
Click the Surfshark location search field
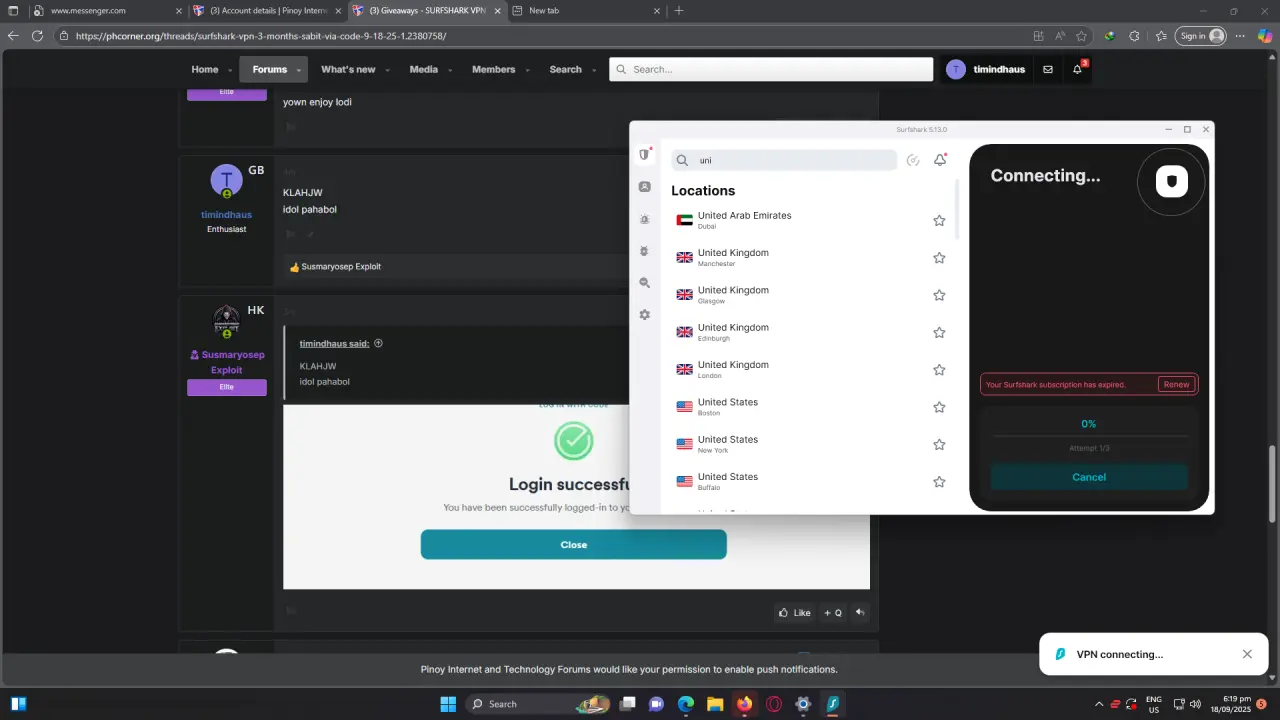(784, 160)
